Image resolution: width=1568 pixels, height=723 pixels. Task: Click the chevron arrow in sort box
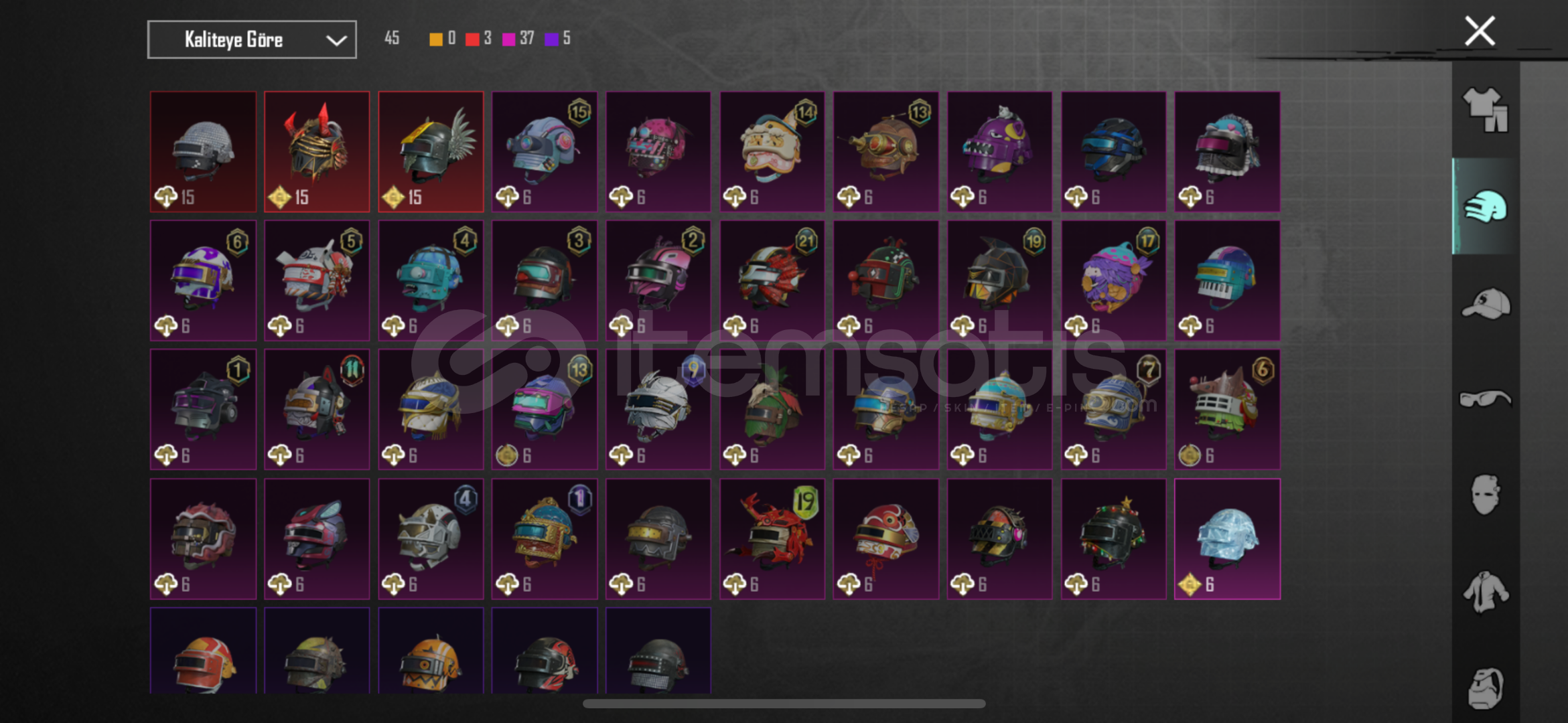click(x=336, y=40)
